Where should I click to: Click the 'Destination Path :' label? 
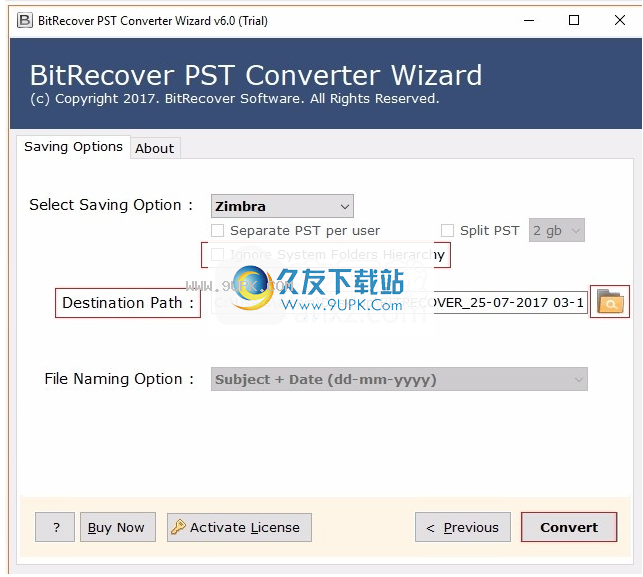128,303
